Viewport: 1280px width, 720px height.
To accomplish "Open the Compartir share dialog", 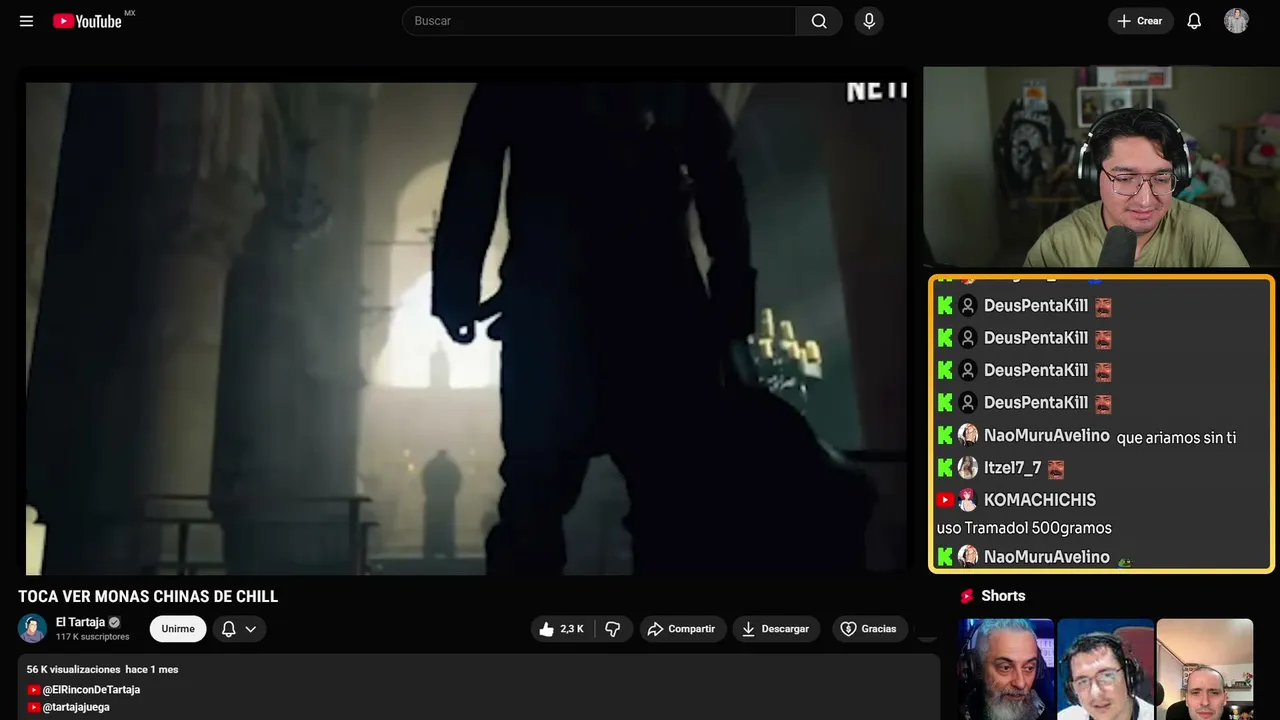I will click(x=683, y=629).
